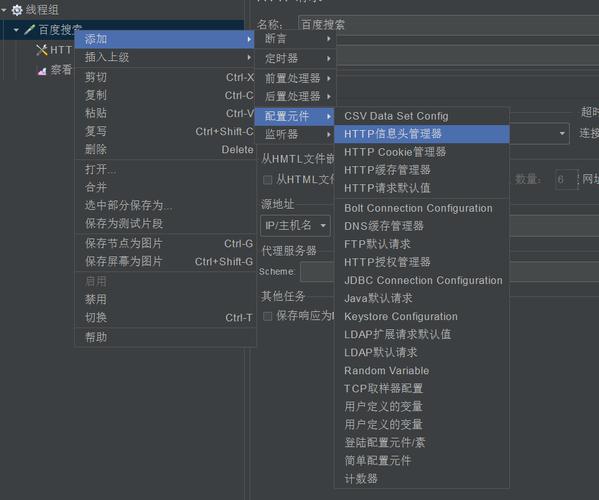Screen dimensions: 599x500
Task: Choose 粘贴 from context menu
Action: pos(165,113)
